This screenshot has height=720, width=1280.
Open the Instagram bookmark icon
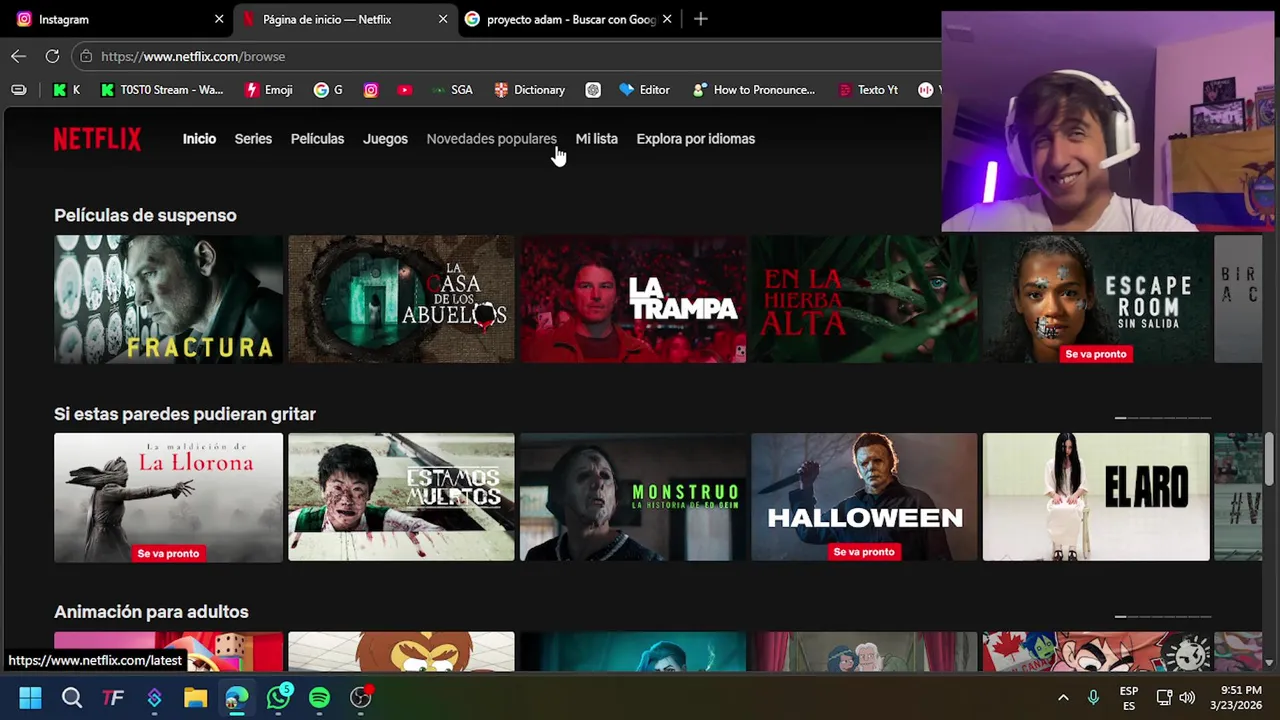coord(371,90)
